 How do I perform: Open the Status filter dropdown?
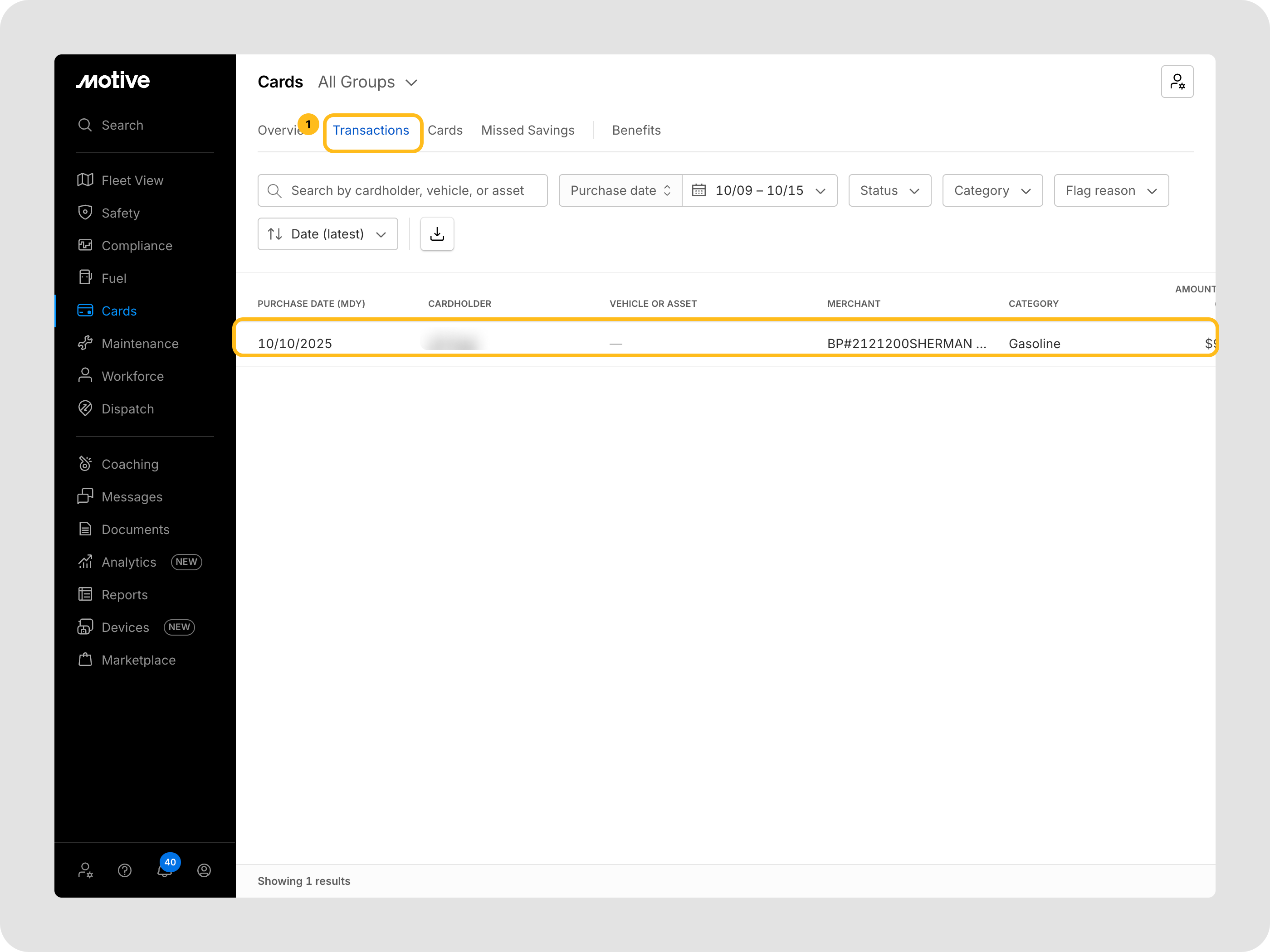tap(889, 190)
